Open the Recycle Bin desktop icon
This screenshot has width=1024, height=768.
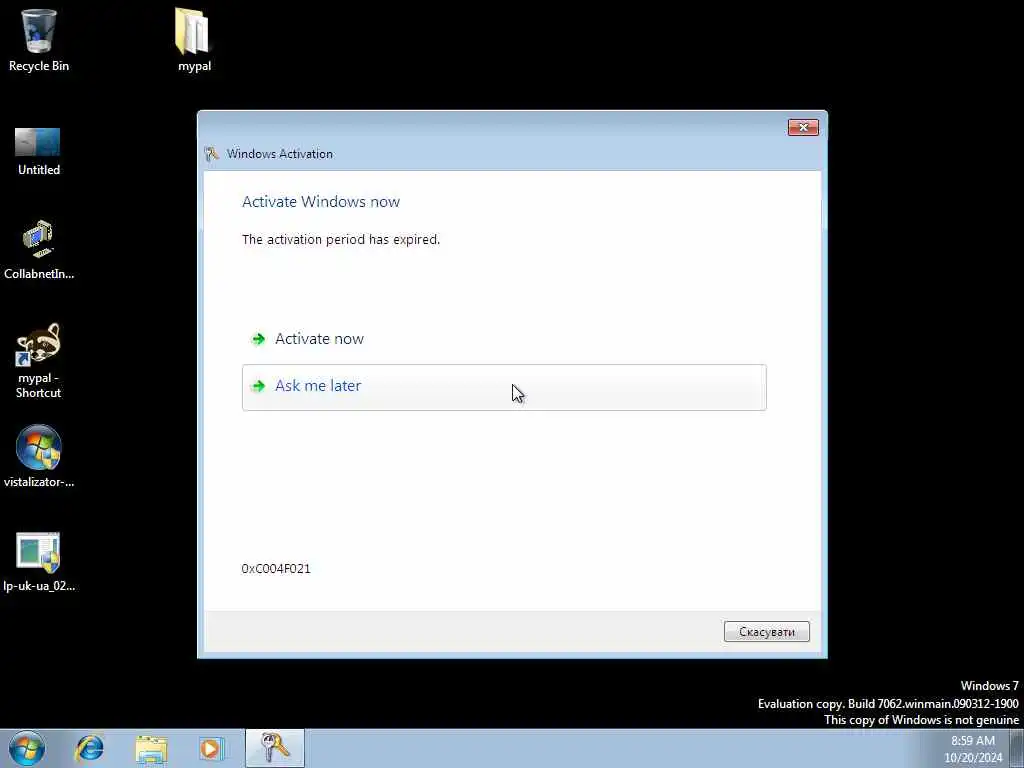pyautogui.click(x=39, y=39)
